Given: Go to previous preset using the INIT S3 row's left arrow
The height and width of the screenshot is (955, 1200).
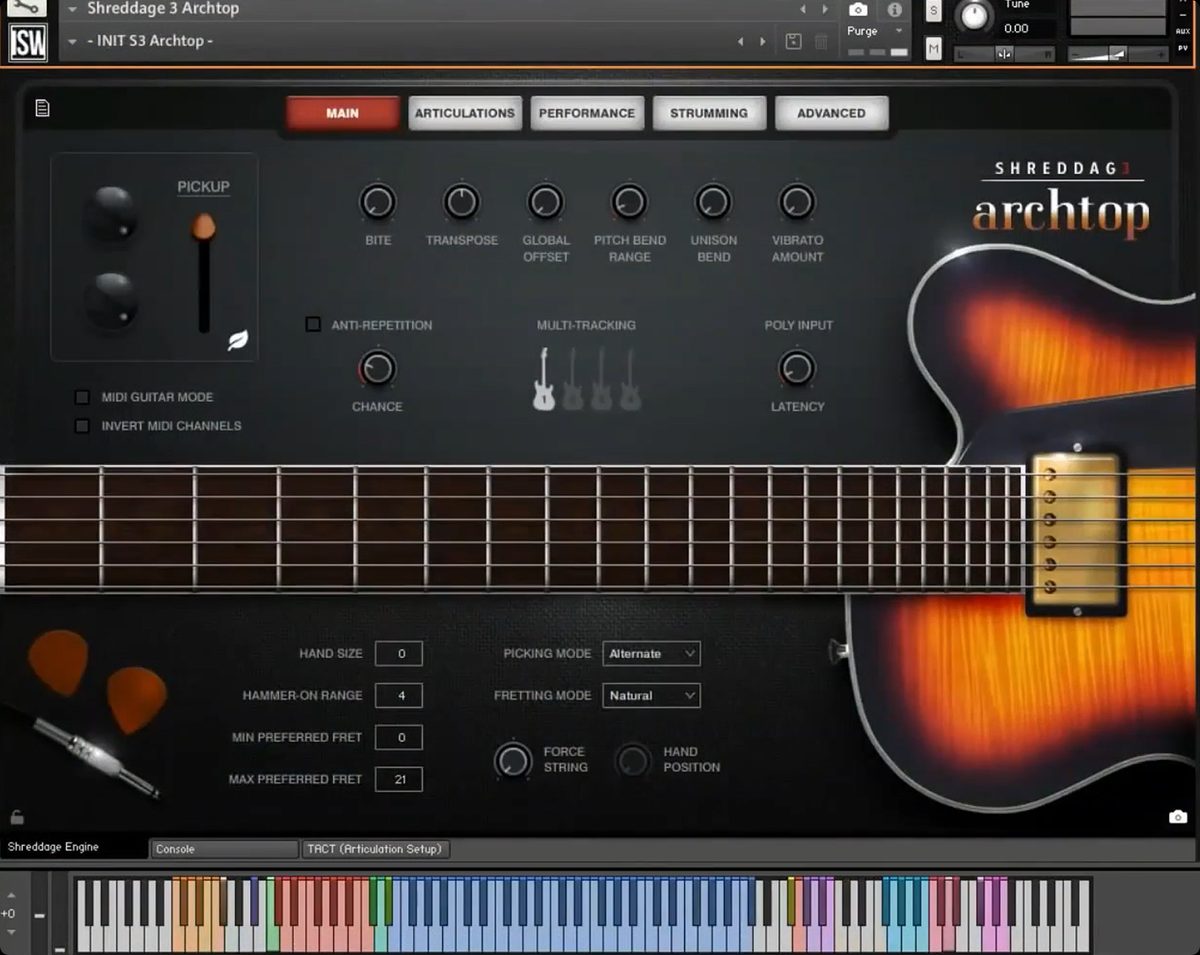Looking at the screenshot, I should click(740, 41).
